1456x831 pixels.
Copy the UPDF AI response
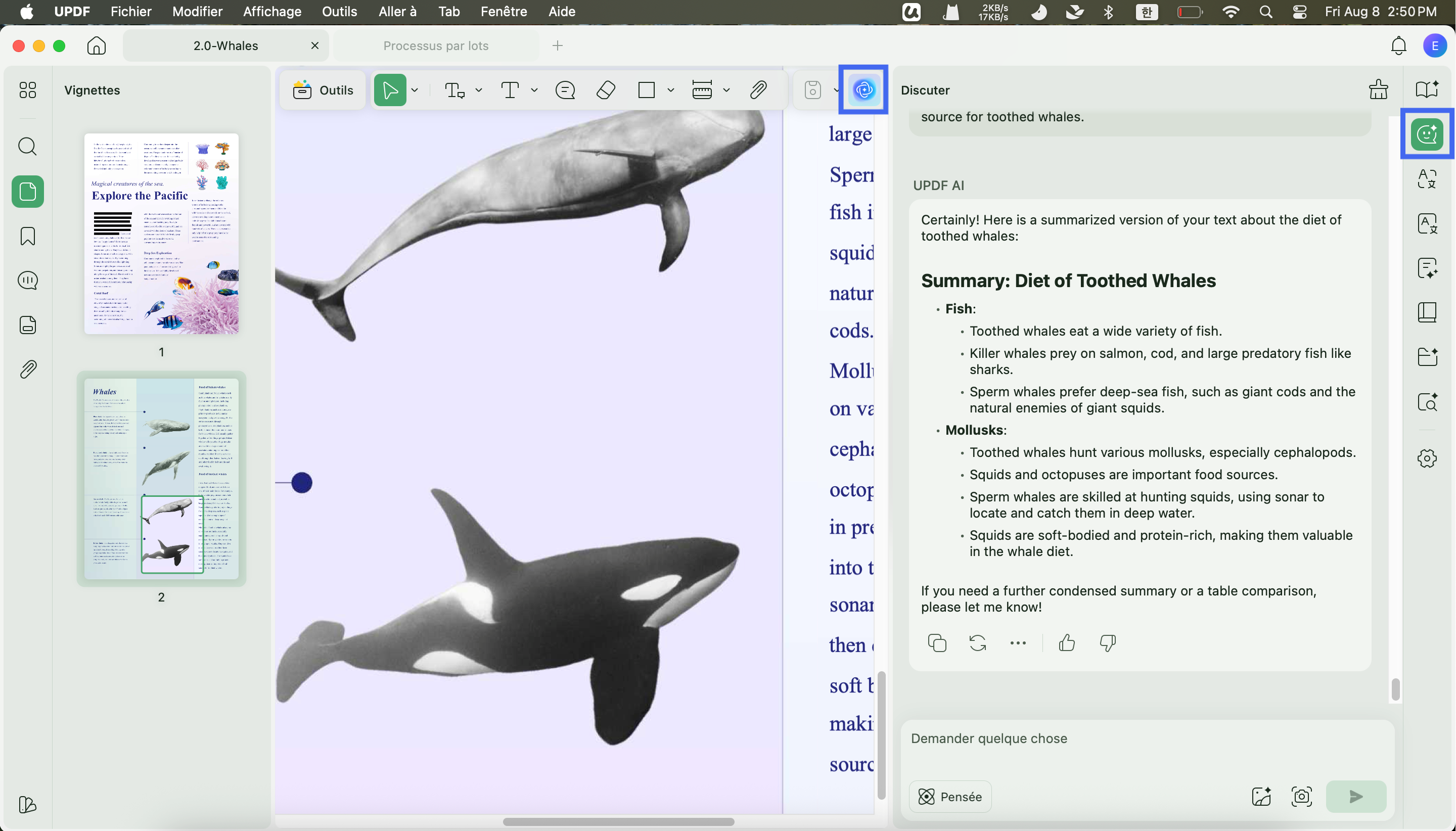coord(937,643)
